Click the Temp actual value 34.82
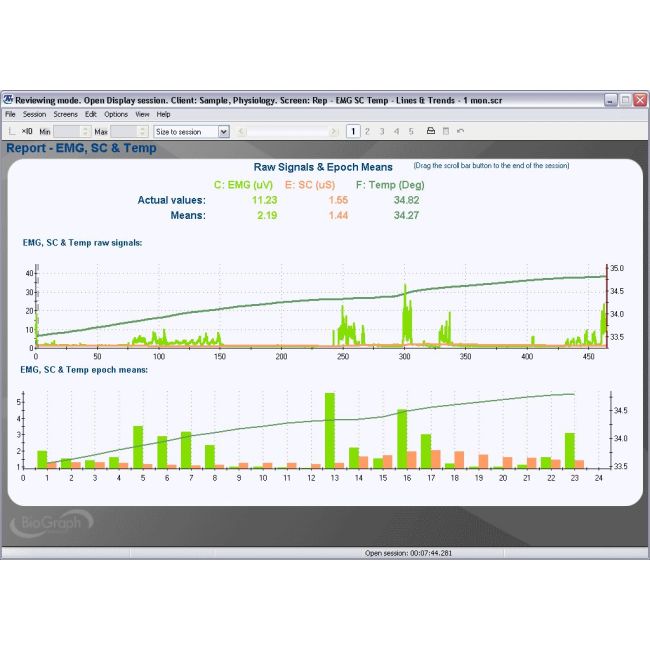 pos(406,200)
